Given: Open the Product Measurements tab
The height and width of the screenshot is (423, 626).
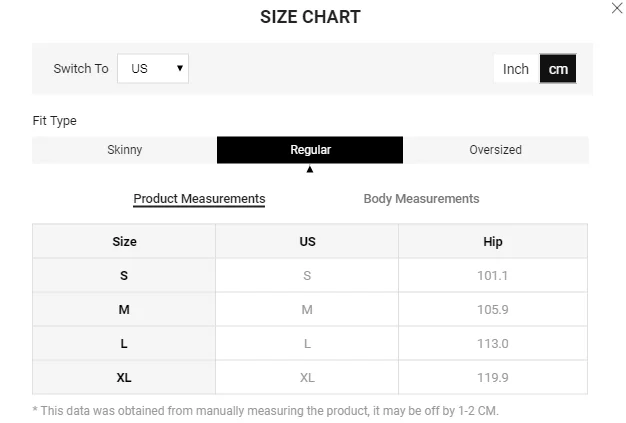Looking at the screenshot, I should coord(199,199).
